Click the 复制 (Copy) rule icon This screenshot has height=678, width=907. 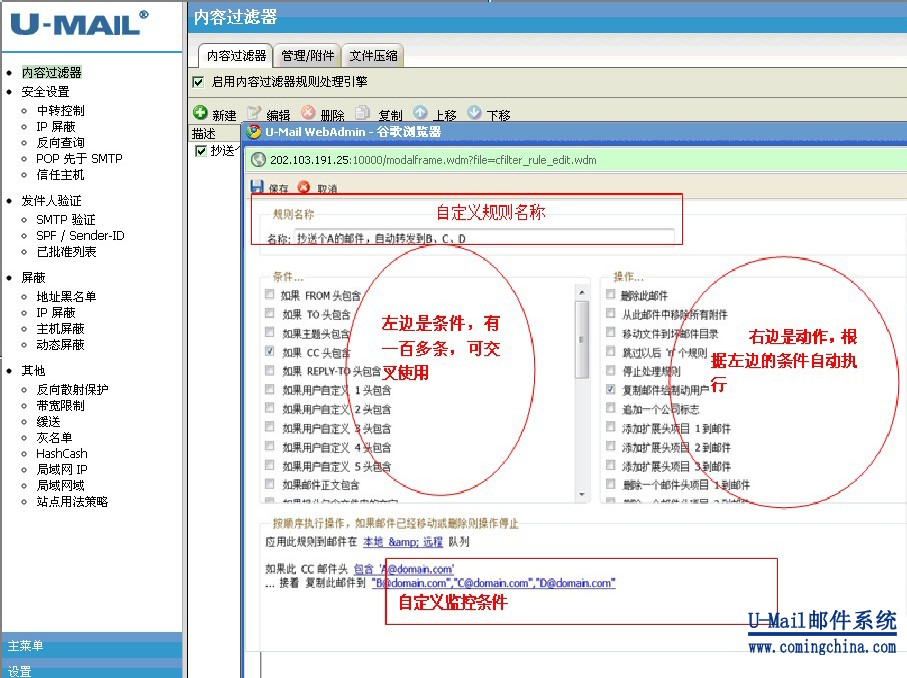point(364,114)
